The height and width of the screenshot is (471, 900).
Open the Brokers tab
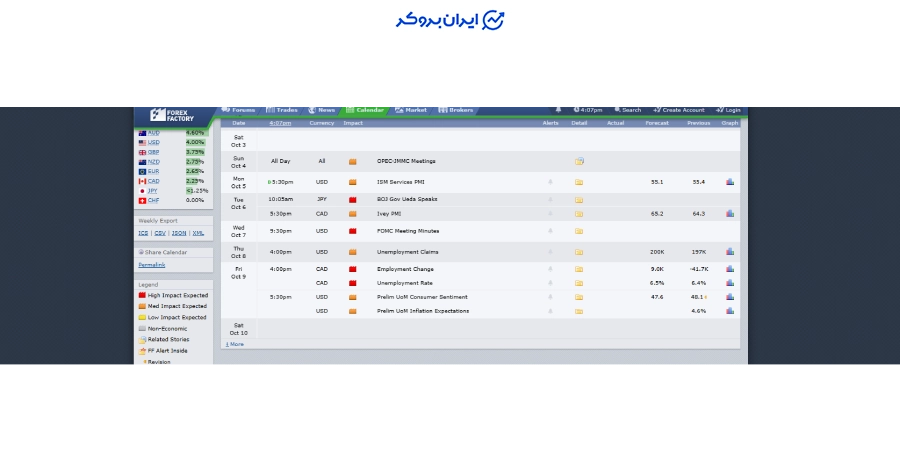click(x=456, y=110)
